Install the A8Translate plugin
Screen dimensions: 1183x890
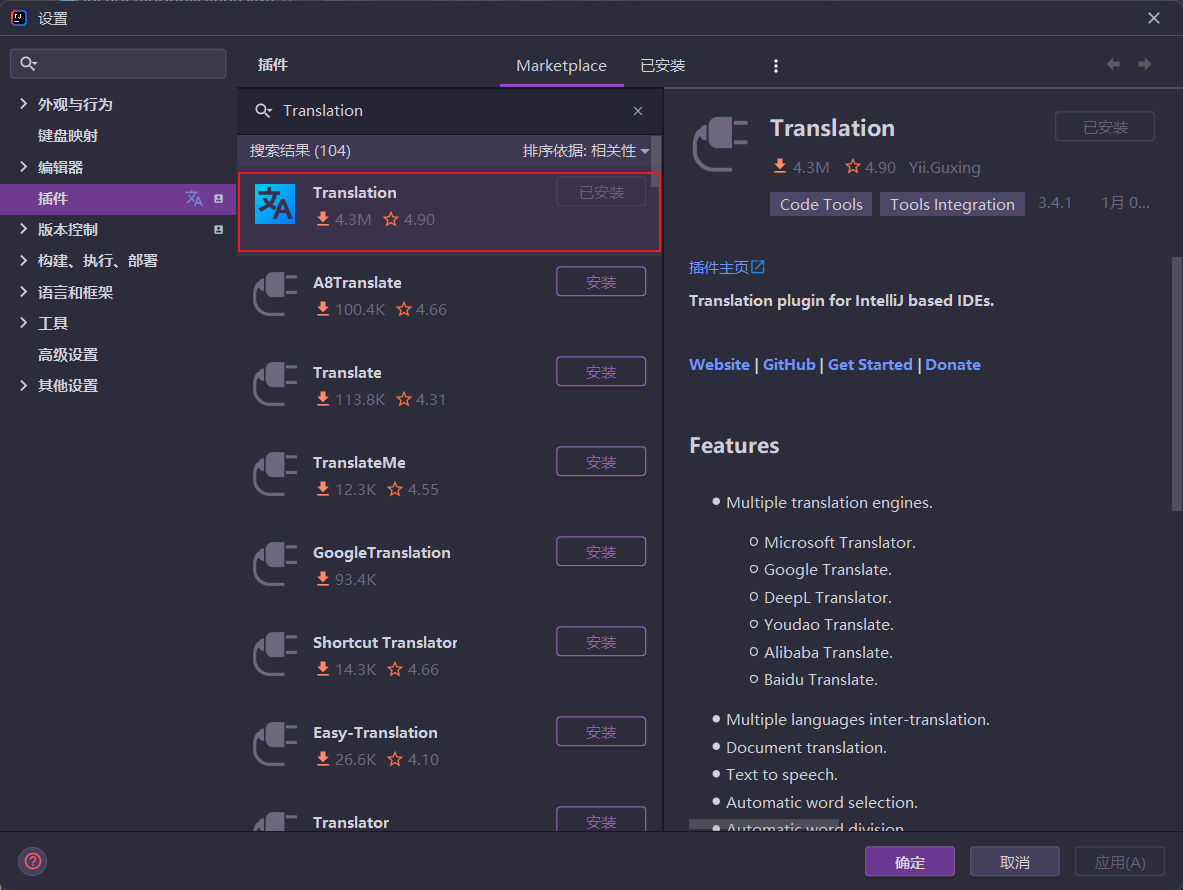(601, 281)
